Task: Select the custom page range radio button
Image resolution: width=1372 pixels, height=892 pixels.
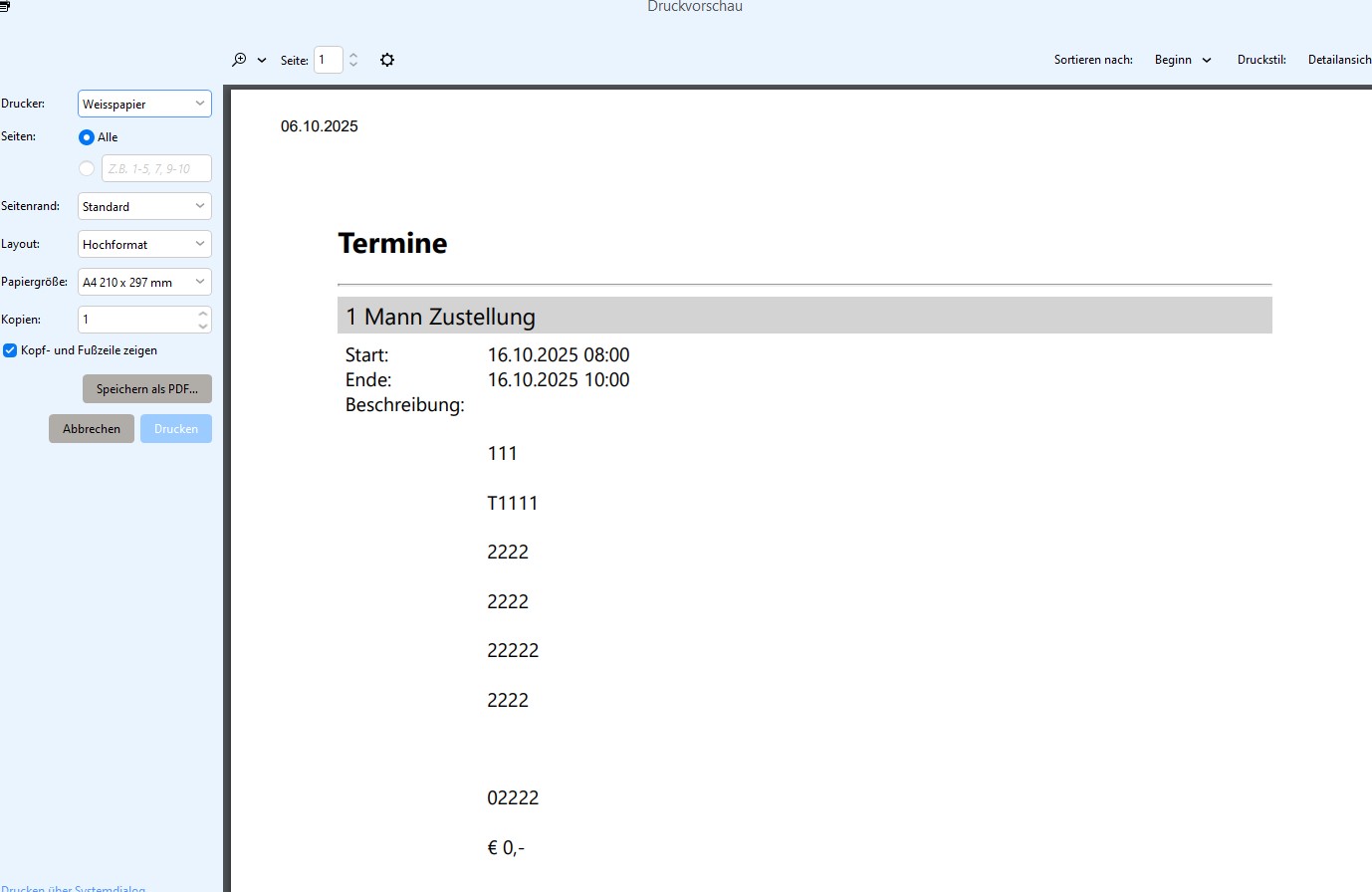Action: (x=87, y=168)
